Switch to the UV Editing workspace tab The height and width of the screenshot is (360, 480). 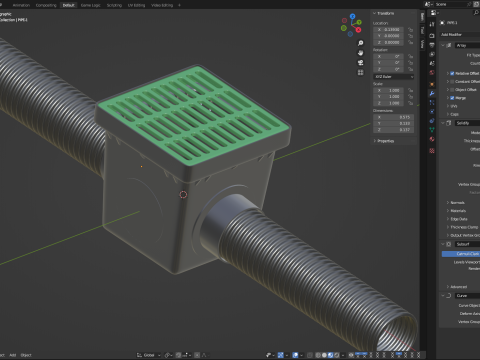click(x=136, y=5)
